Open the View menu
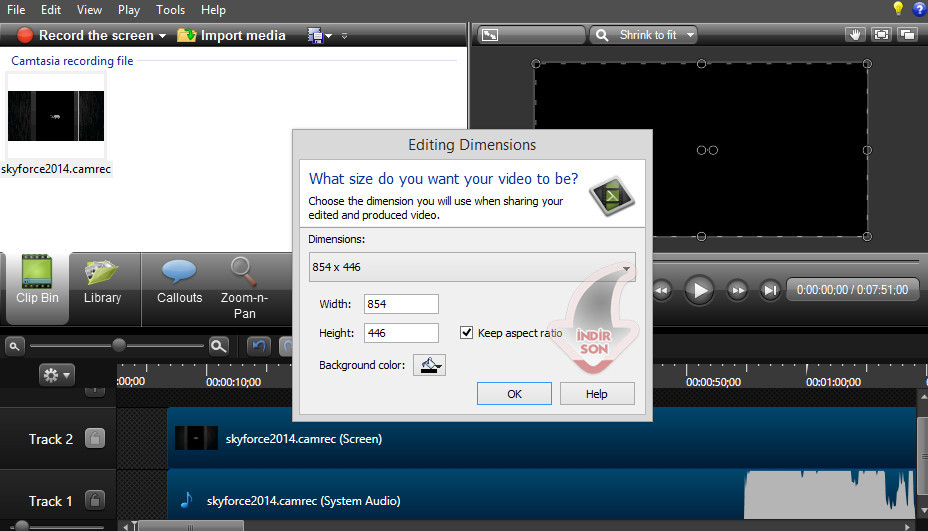Image resolution: width=928 pixels, height=531 pixels. [x=89, y=9]
